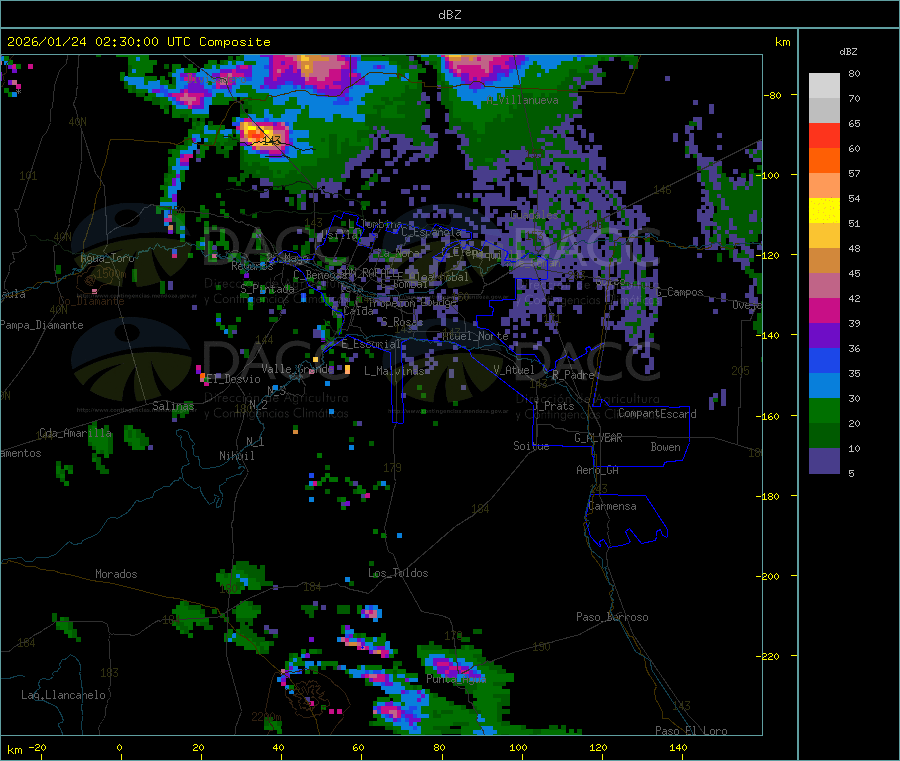Select the royal blue 35-36 dBZ legend swatch
900x761 pixels.
pyautogui.click(x=824, y=360)
